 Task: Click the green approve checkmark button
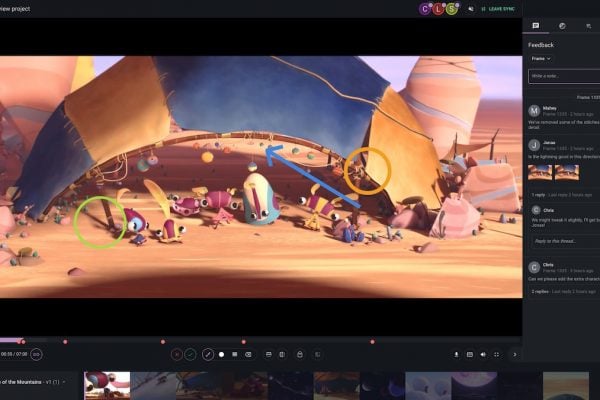coord(190,355)
